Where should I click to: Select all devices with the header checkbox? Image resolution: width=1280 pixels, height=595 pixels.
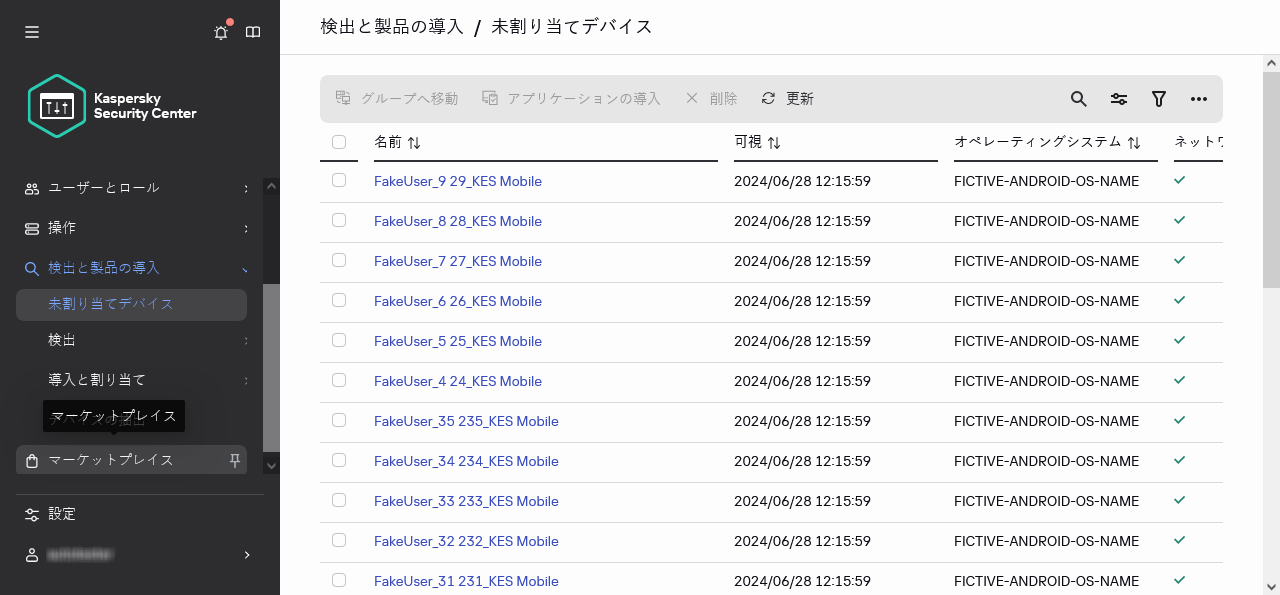339,142
